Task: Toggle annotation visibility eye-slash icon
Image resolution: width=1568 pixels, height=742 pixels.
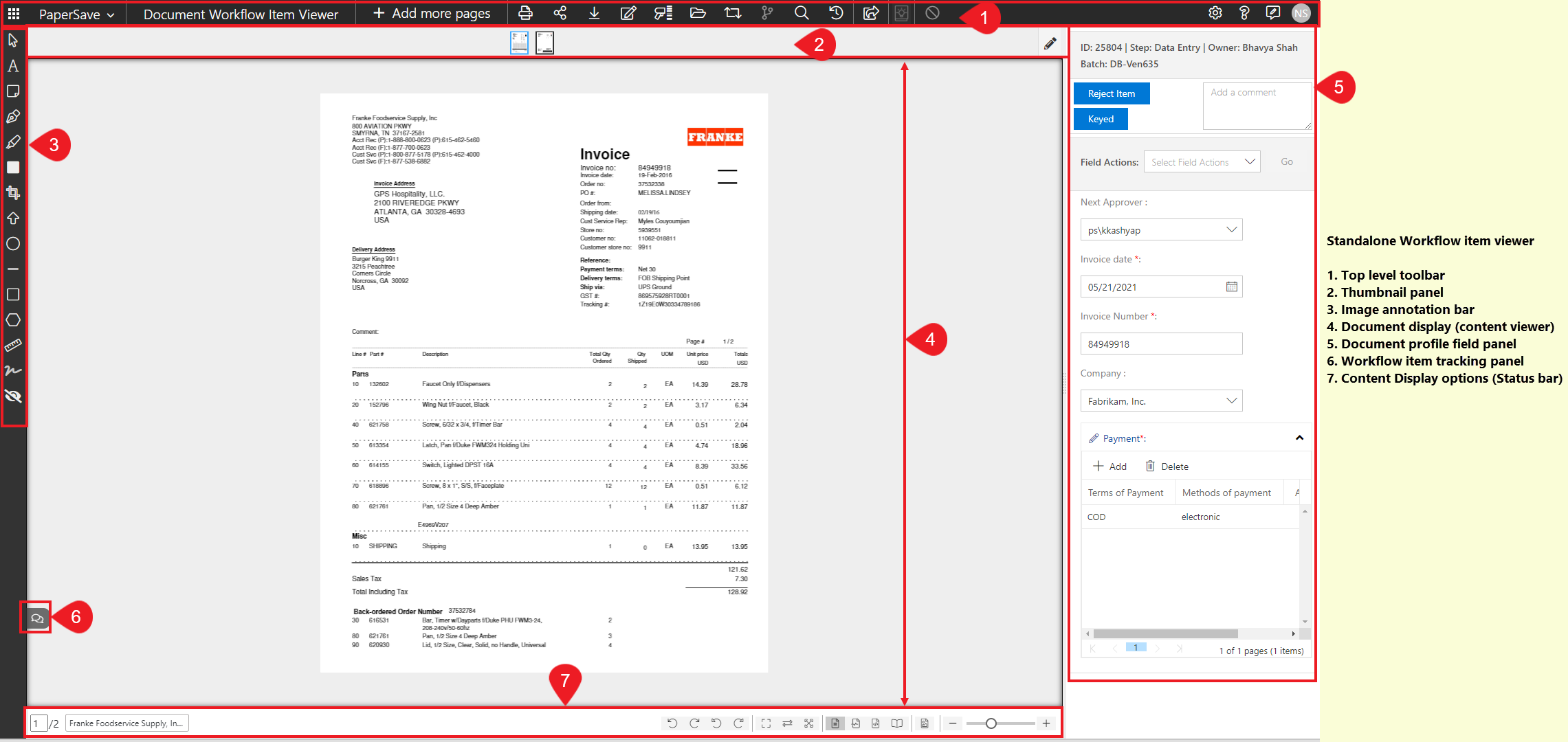Action: pos(13,396)
